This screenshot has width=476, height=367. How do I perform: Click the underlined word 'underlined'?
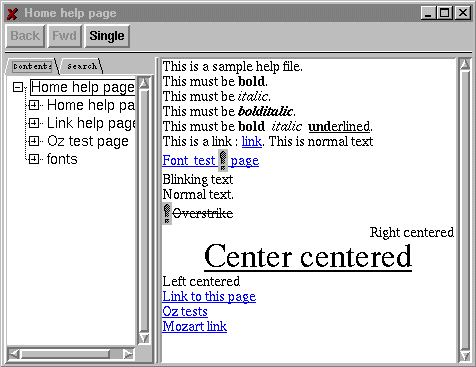pyautogui.click(x=339, y=126)
